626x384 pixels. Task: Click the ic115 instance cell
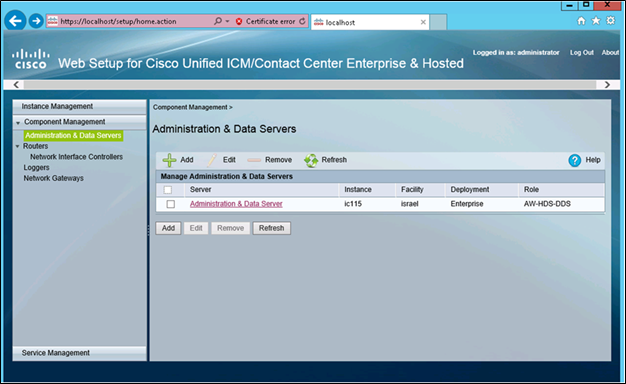click(x=353, y=204)
